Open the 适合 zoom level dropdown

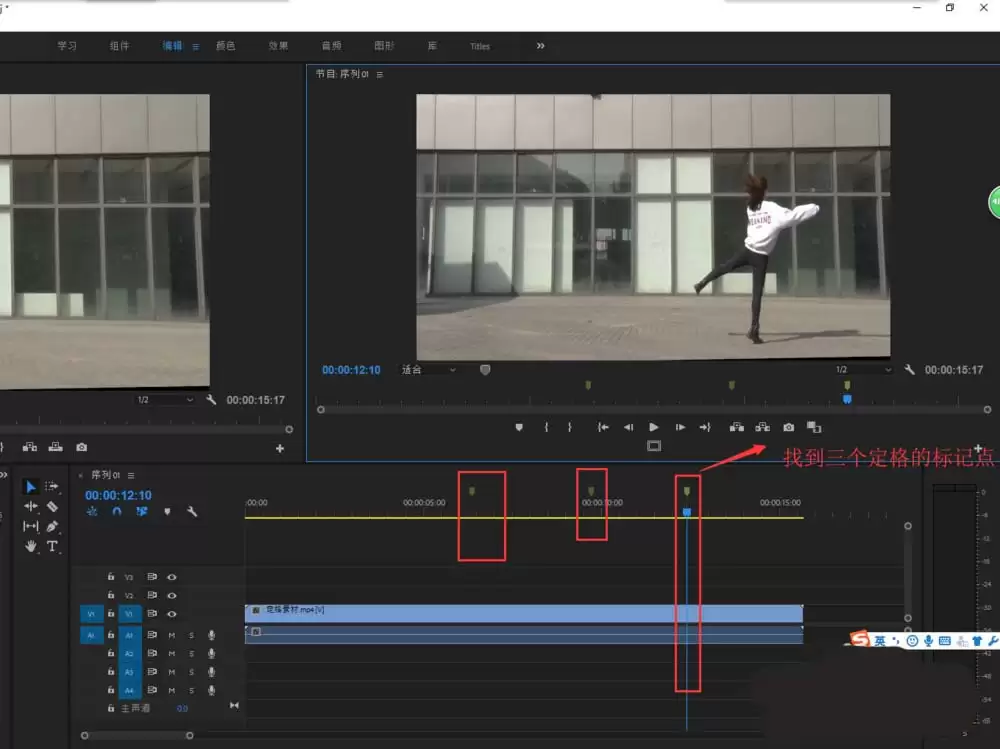429,370
